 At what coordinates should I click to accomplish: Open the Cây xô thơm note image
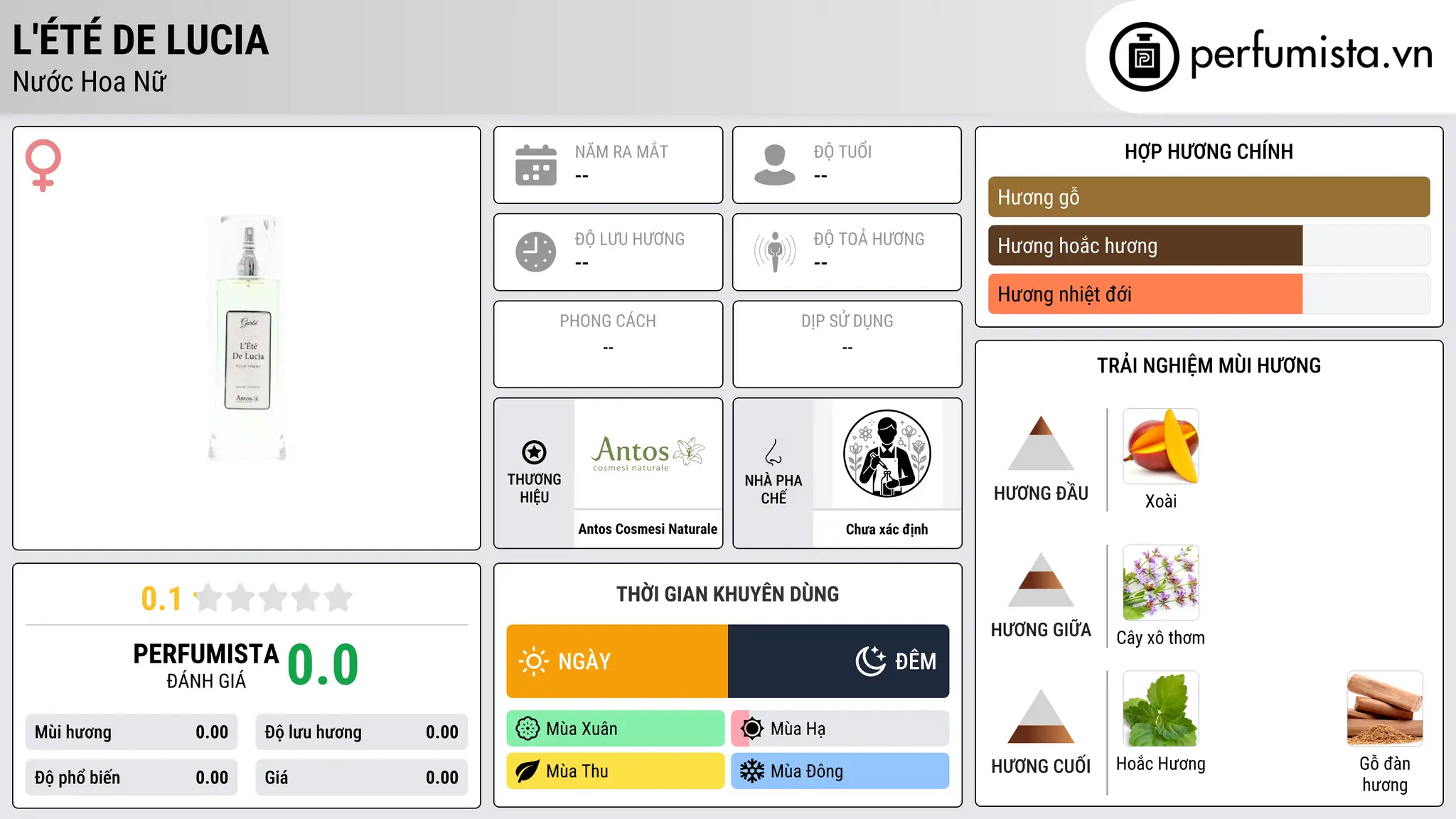tap(1161, 583)
